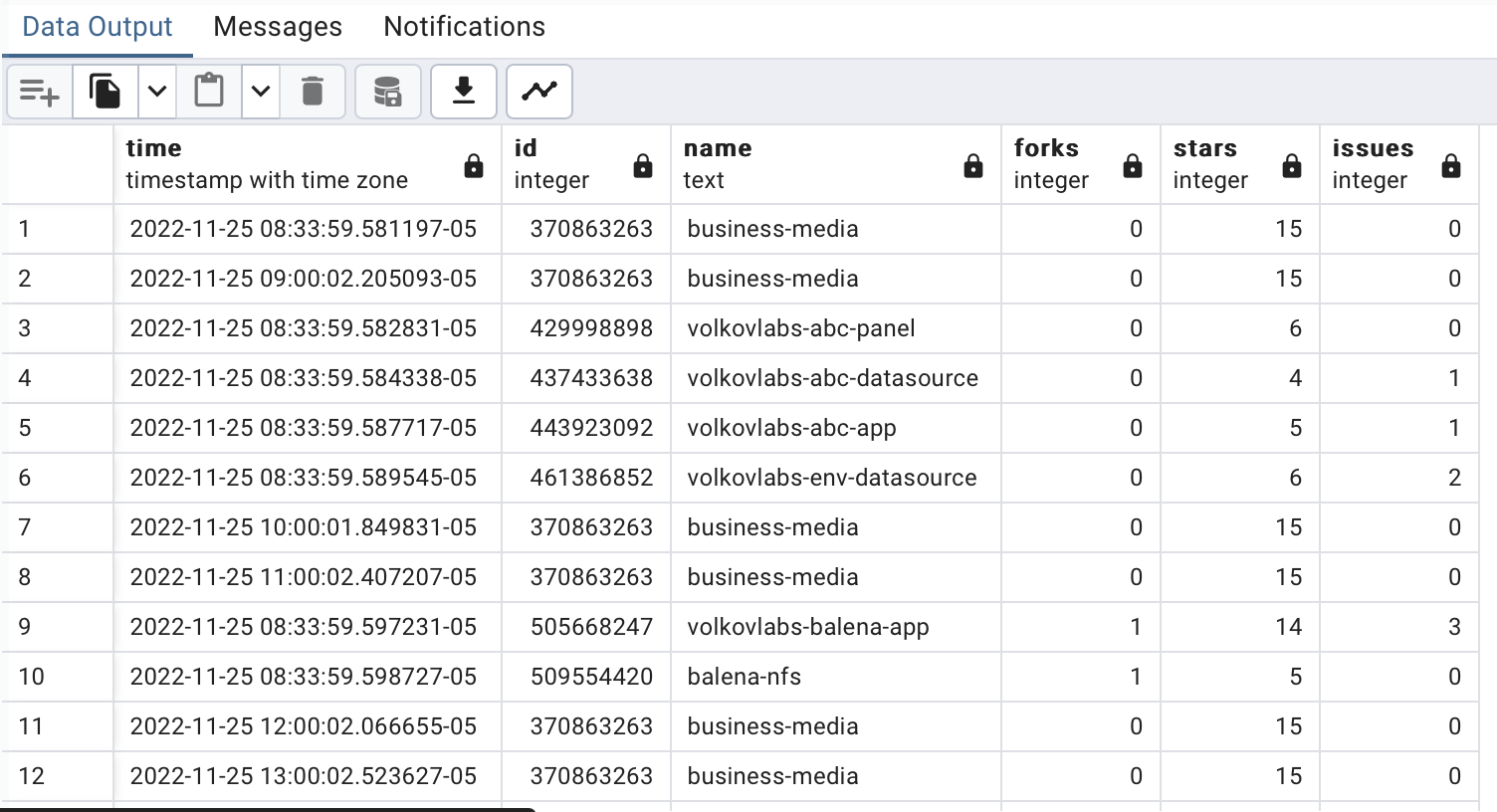Viewport: 1497px width, 812px height.
Task: Switch to the Messages tab
Action: [x=278, y=27]
